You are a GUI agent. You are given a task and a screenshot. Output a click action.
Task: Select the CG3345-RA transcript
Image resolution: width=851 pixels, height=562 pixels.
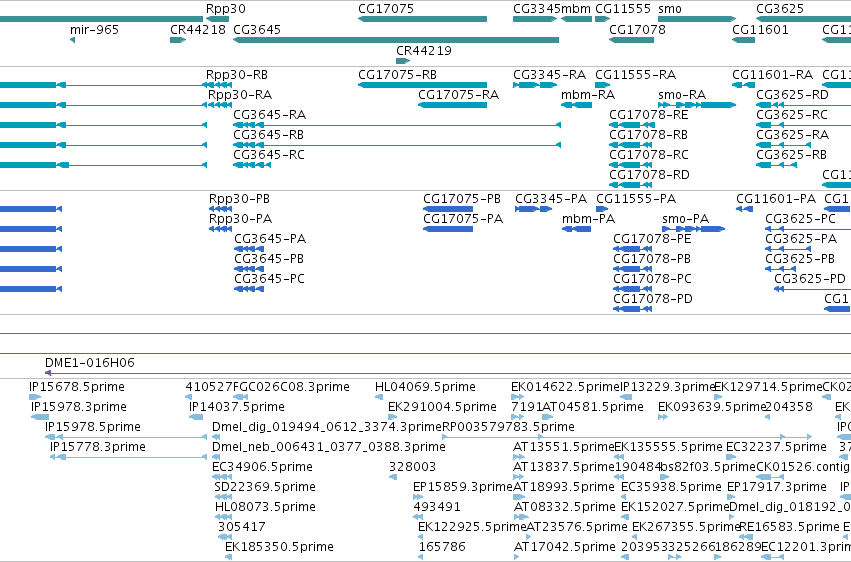point(535,85)
